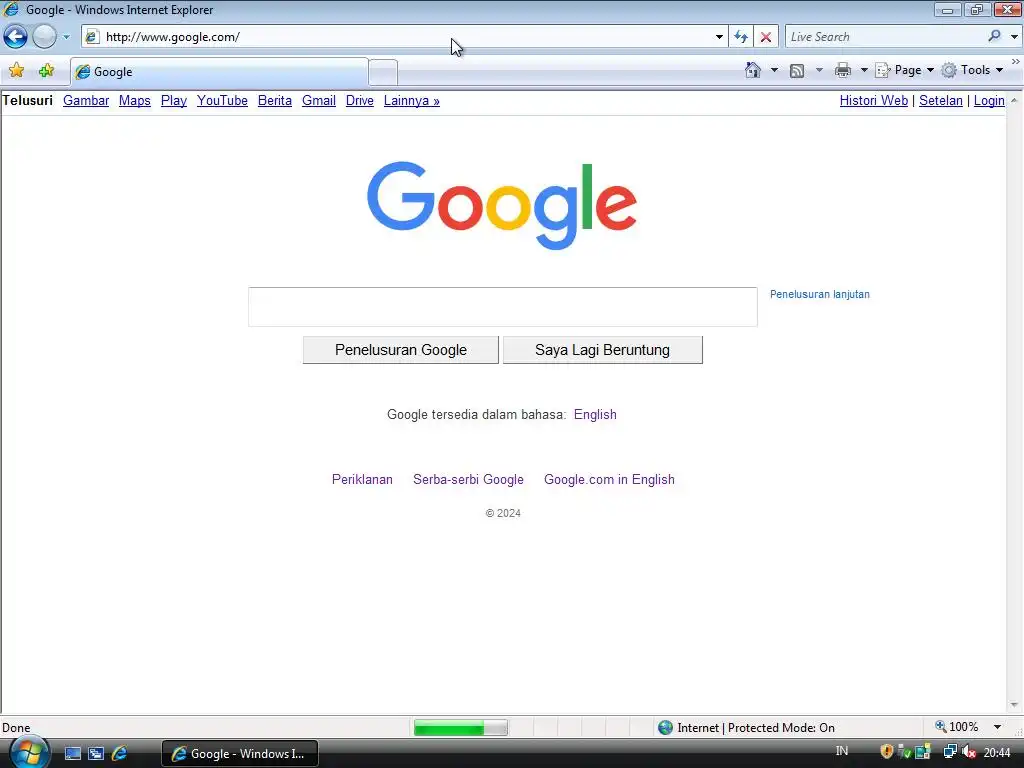
Task: Click the address bar showing google.com URL
Action: click(405, 37)
